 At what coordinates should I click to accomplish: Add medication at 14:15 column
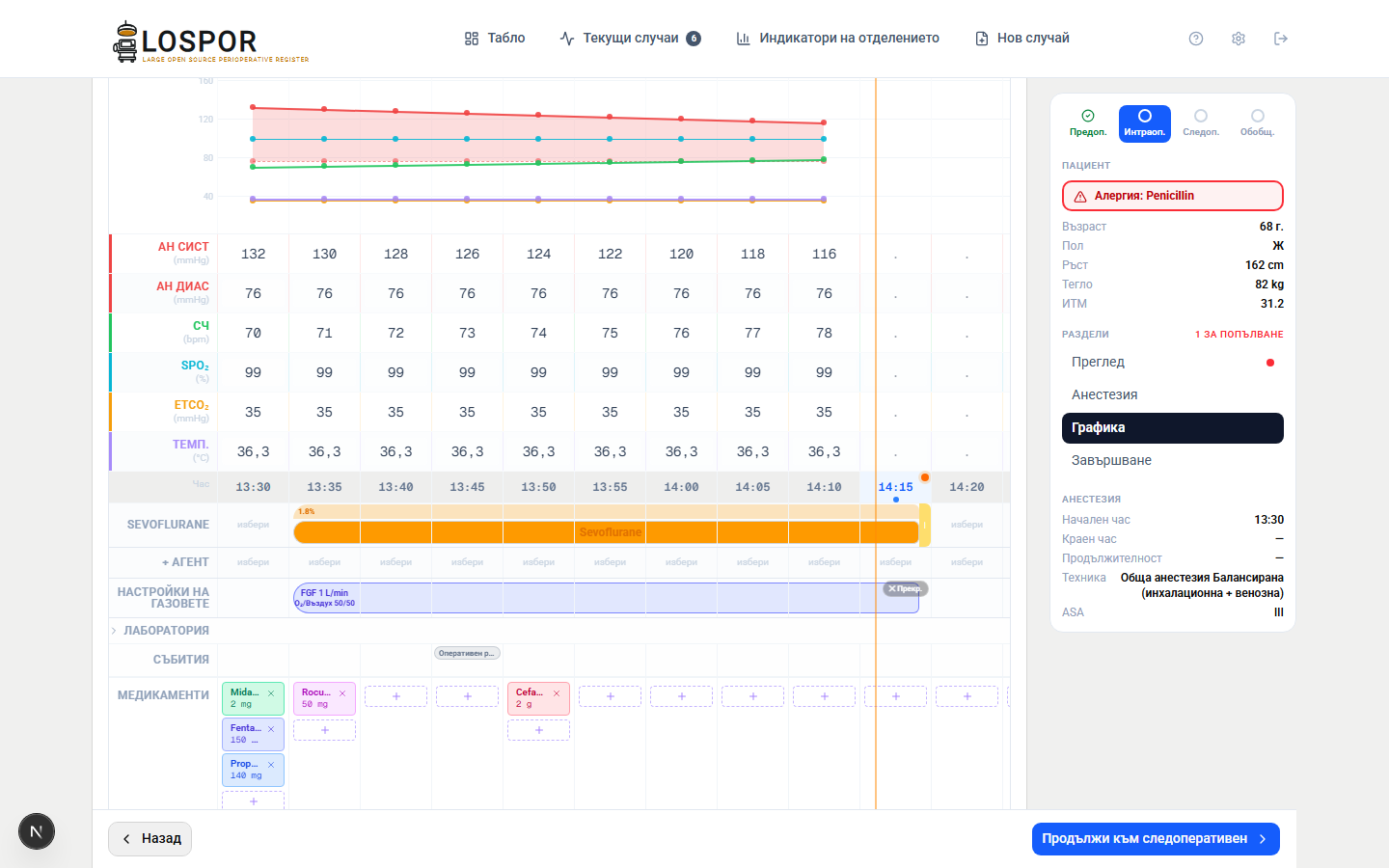(895, 696)
